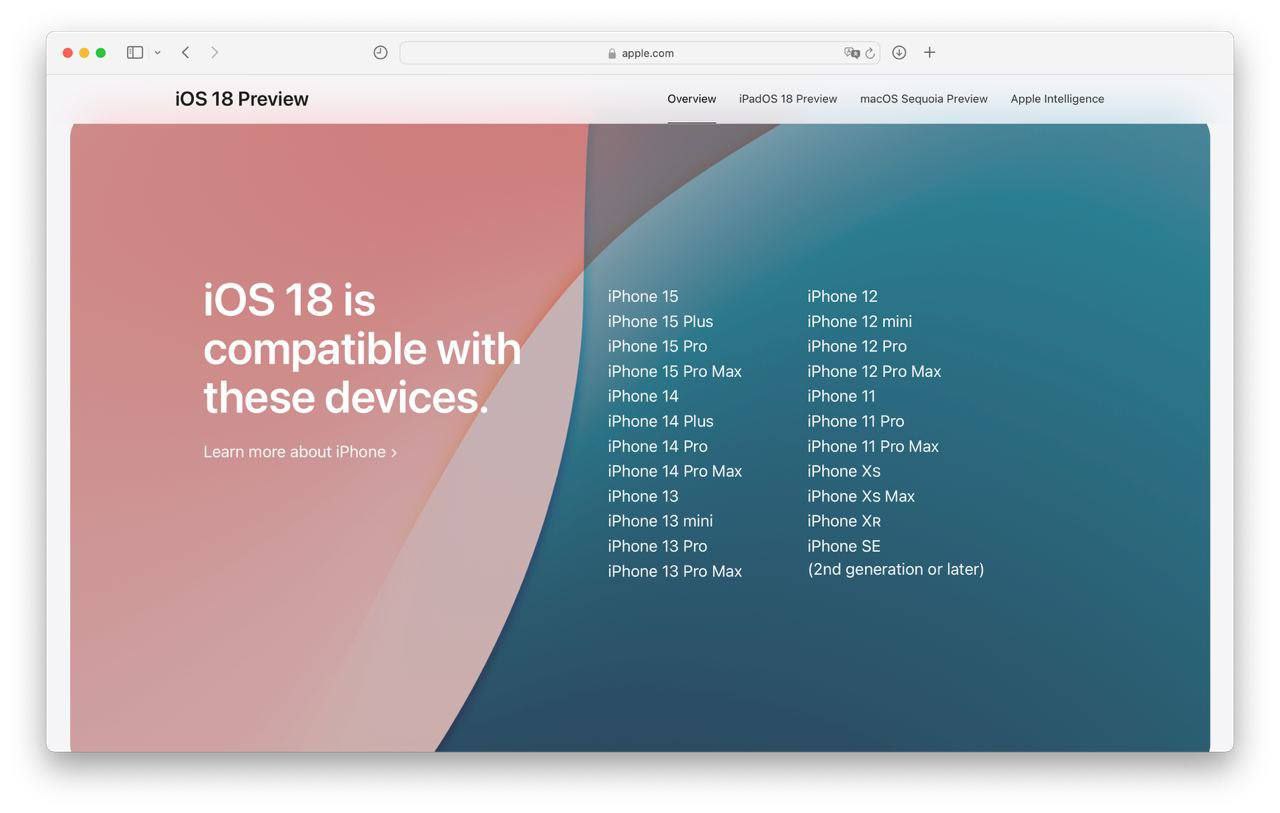Click the 2nd generation or later note
1280x813 pixels.
pyautogui.click(x=896, y=569)
